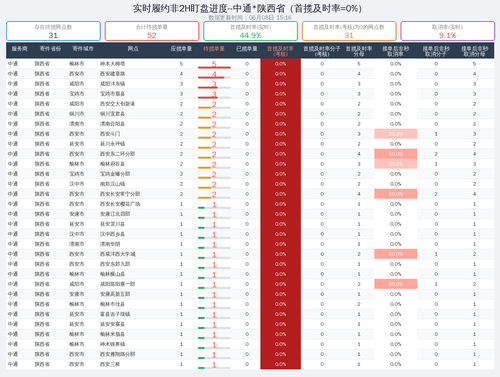Select the 南郑汉山镇 outlet cell
The width and height of the screenshot is (500, 377).
113,184
